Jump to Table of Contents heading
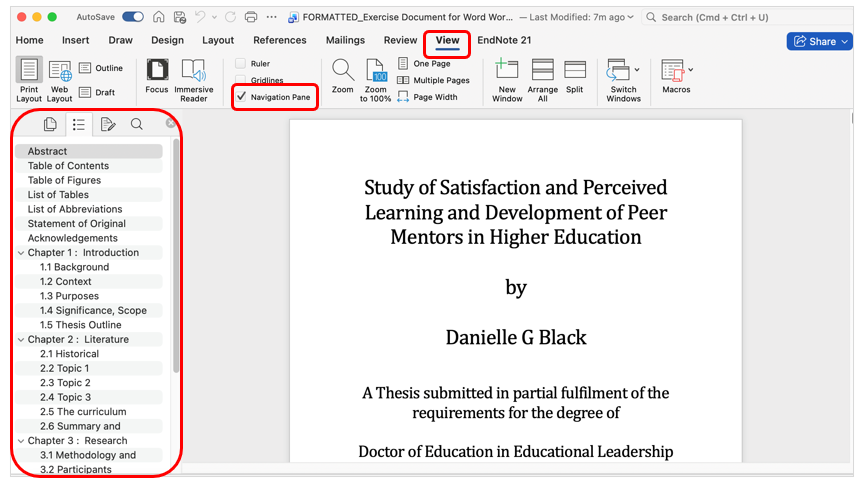The height and width of the screenshot is (484, 863). click(x=89, y=166)
